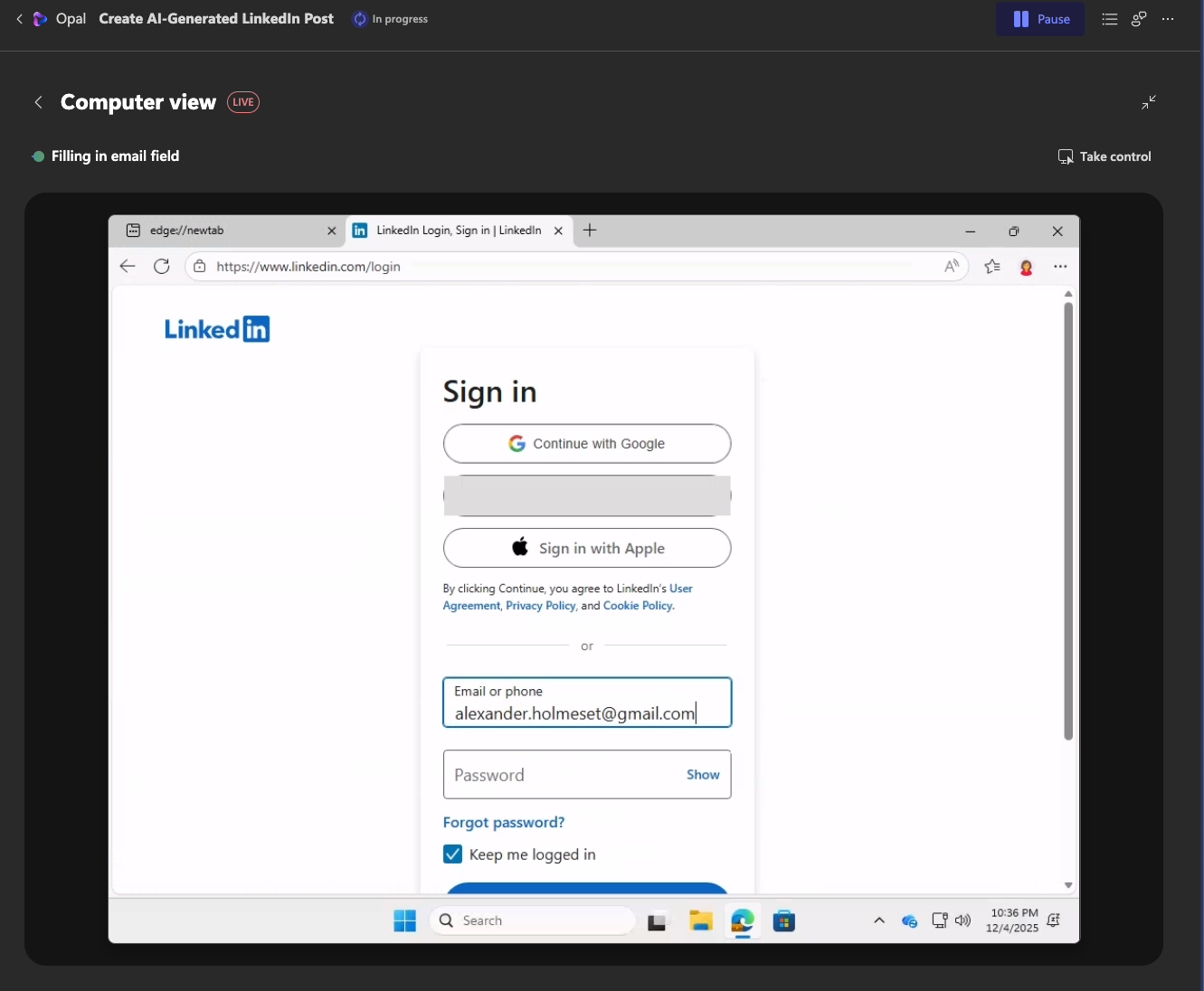Click the task list icon in top bar
The height and width of the screenshot is (991, 1204).
coord(1109,19)
